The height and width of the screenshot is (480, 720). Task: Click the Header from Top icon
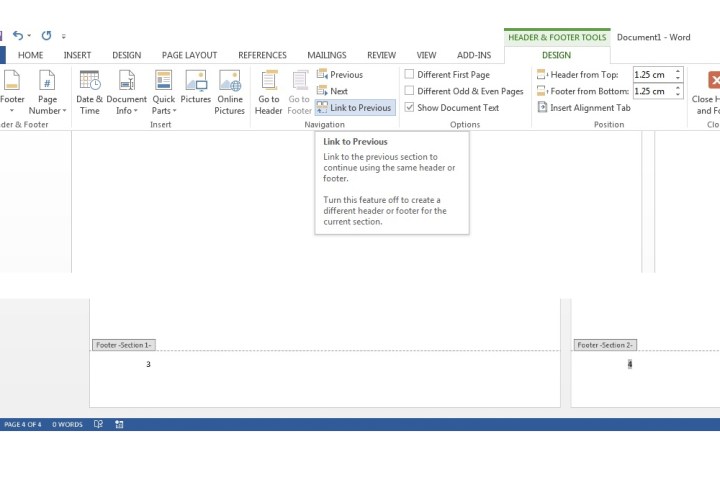coord(542,74)
